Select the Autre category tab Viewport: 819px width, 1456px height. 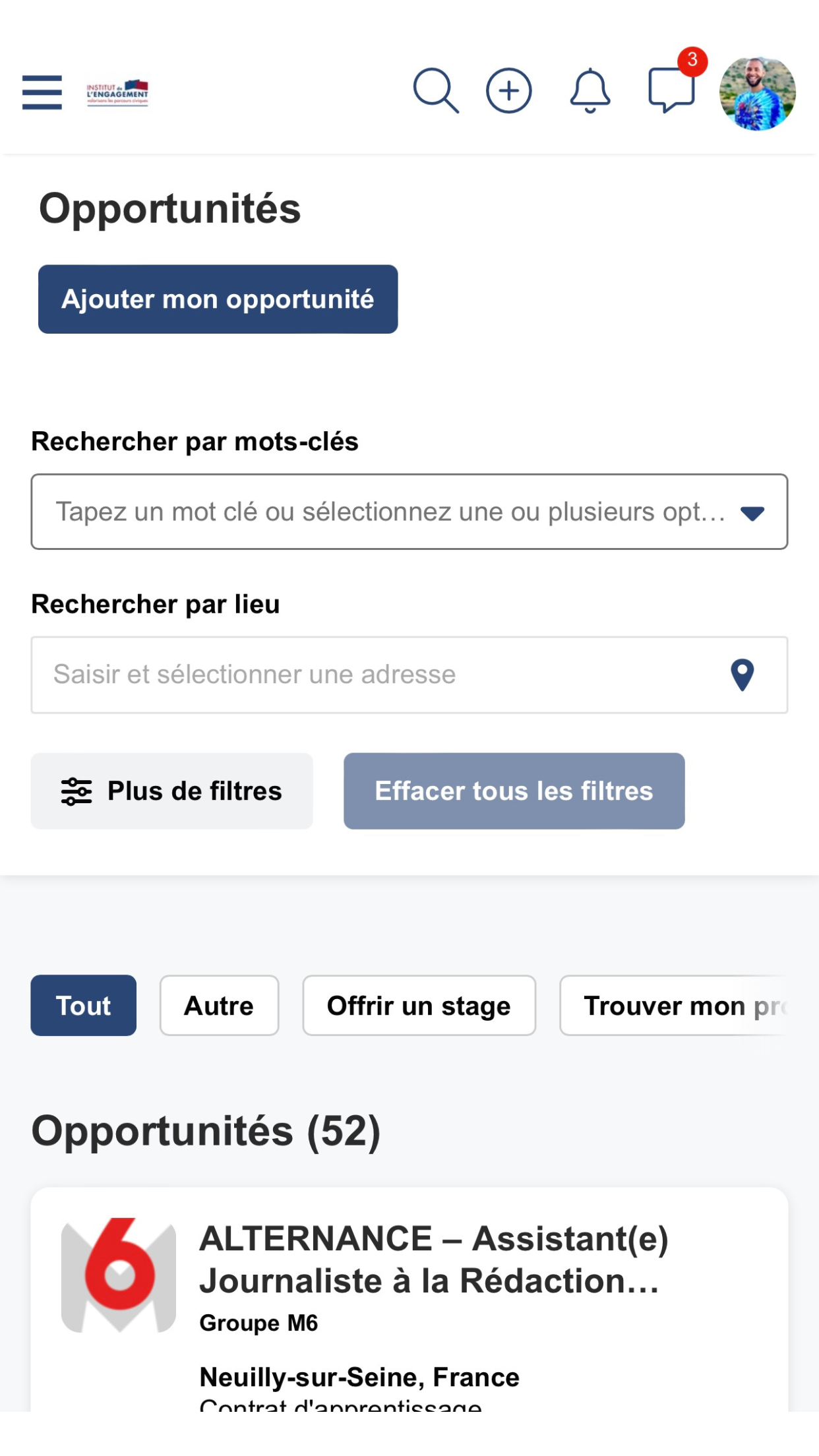(x=219, y=1006)
